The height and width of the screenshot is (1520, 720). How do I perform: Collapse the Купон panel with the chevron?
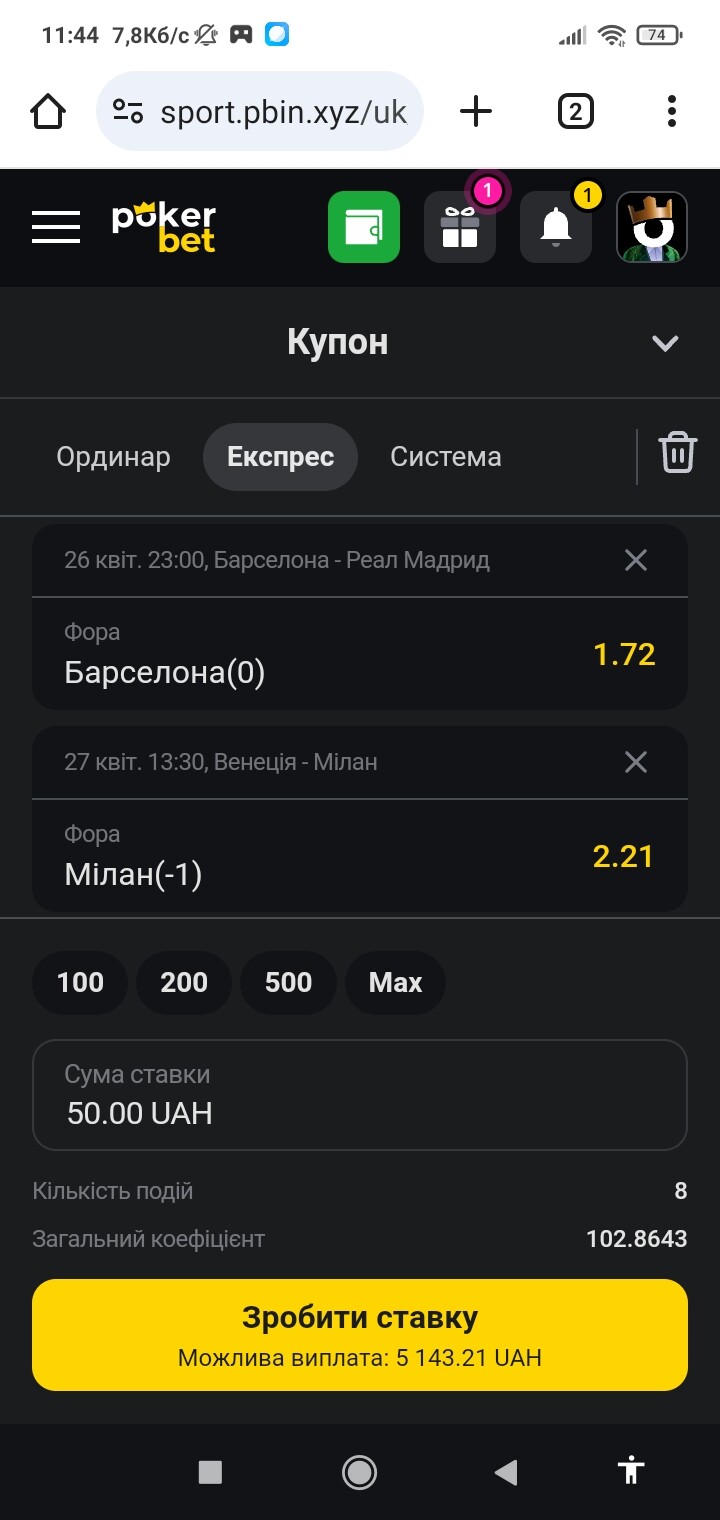[665, 343]
